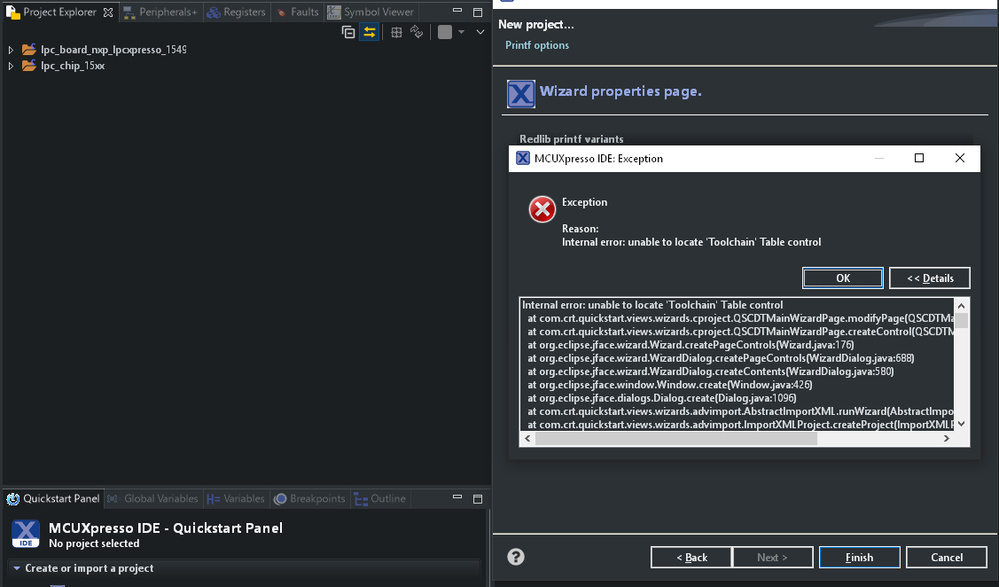The width and height of the screenshot is (999, 587).
Task: Click the stack trace vertical scrollbar down arrow
Action: click(961, 424)
